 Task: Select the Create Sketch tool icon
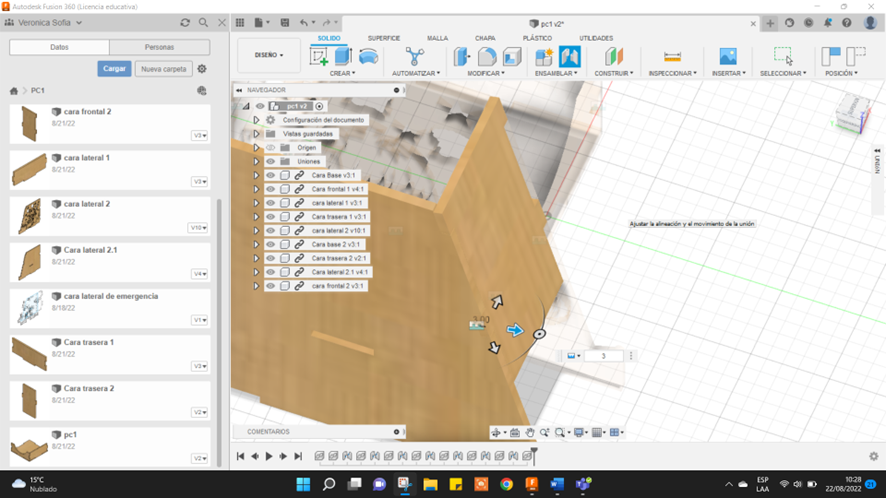319,57
